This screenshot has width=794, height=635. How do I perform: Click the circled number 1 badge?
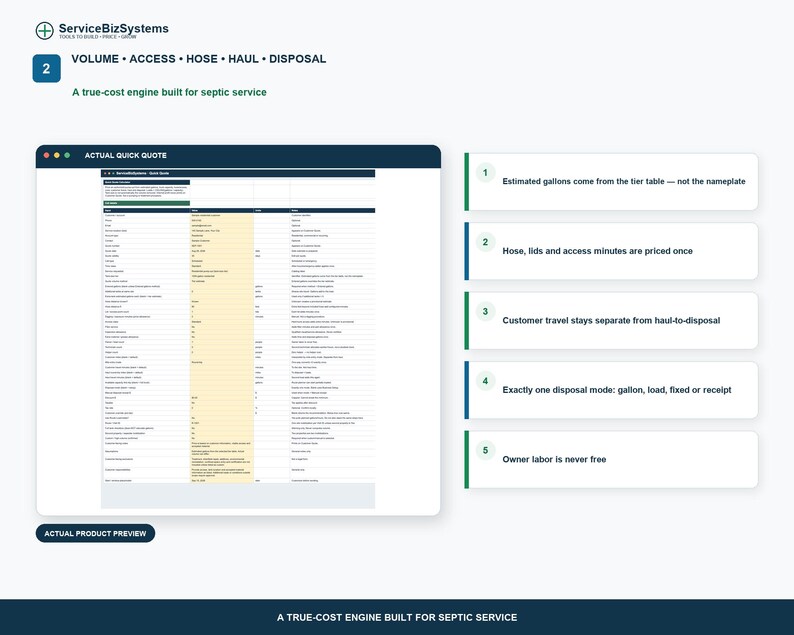(x=485, y=173)
